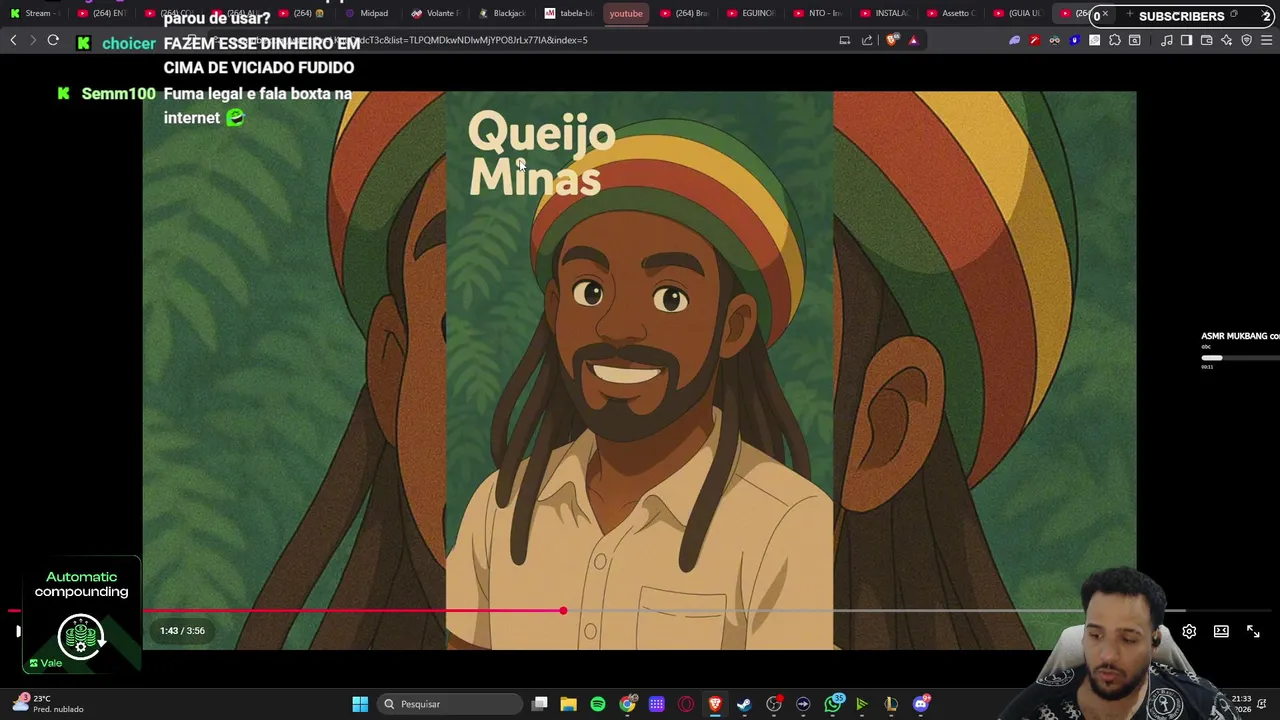Switch to the EGUINOR tab
Screen dimensions: 1280x720
[751, 13]
